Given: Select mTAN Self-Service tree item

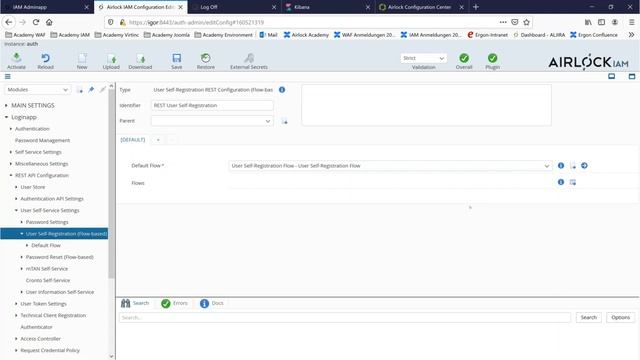Looking at the screenshot, I should click(47, 269).
